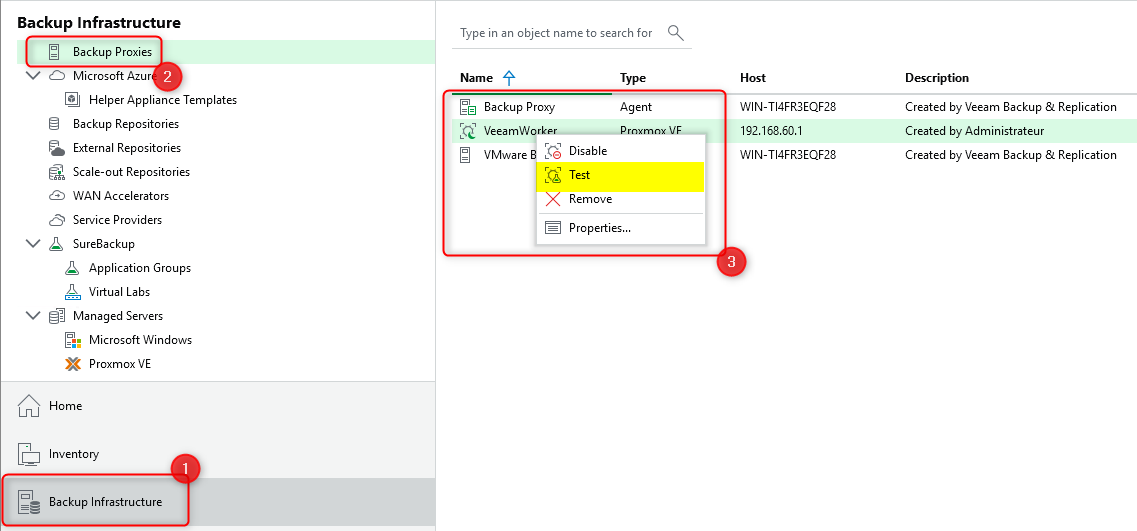The width and height of the screenshot is (1137, 531).
Task: Click the 192.168.60.1 host cell
Action: [x=773, y=131]
